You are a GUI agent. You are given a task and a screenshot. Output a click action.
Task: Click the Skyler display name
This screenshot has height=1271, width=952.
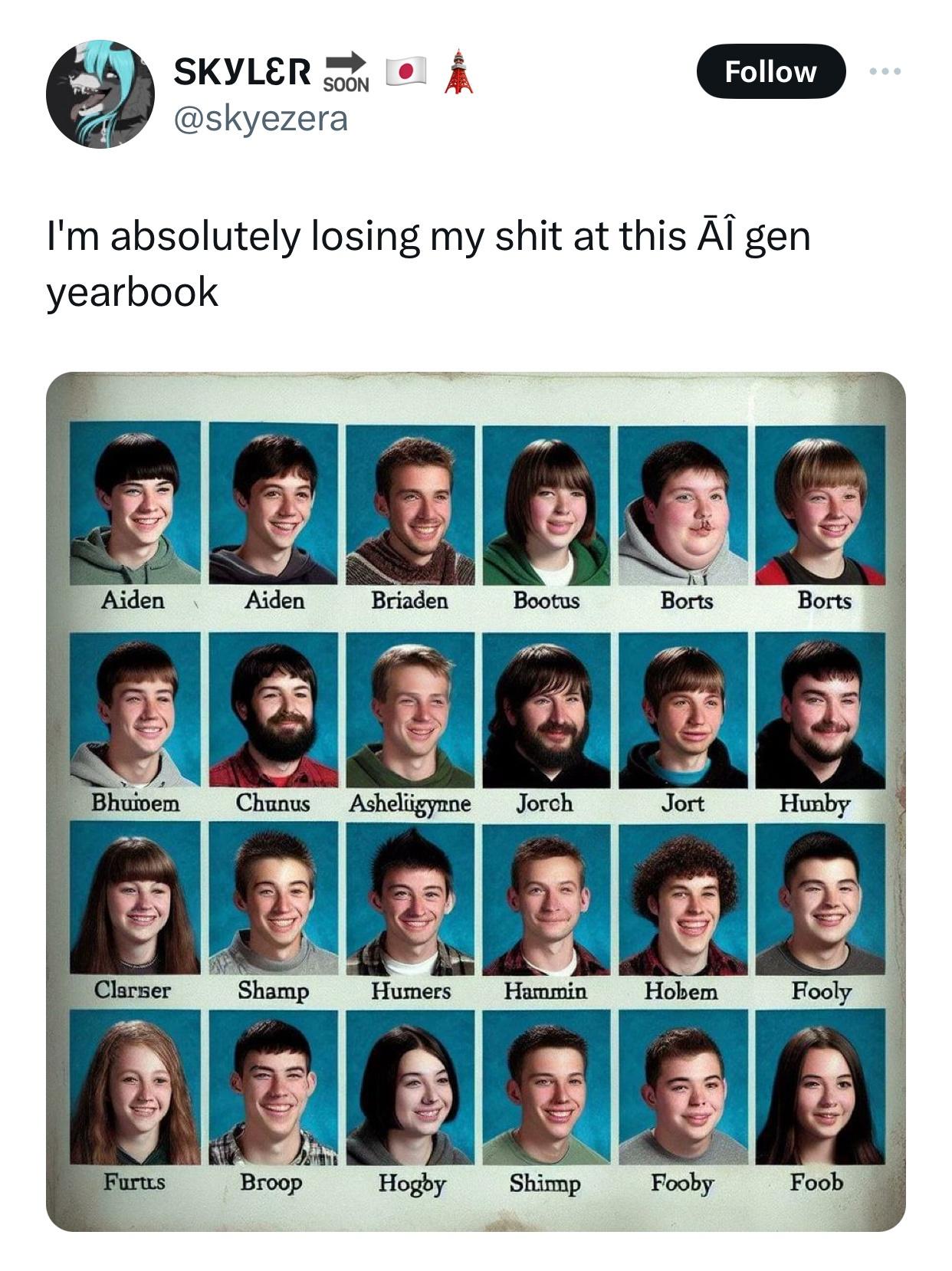coord(242,71)
